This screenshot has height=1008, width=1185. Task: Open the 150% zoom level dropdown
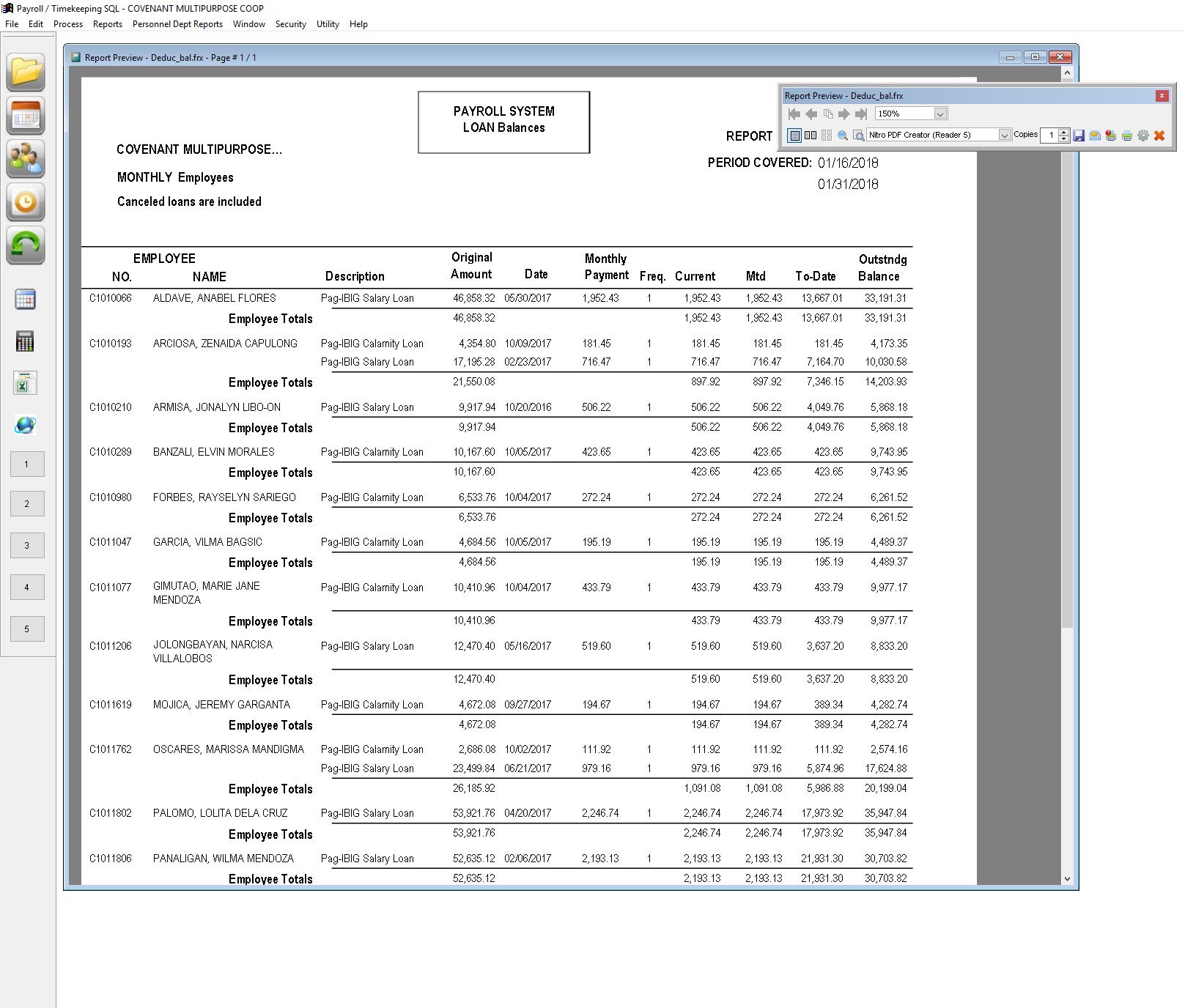pyautogui.click(x=940, y=114)
